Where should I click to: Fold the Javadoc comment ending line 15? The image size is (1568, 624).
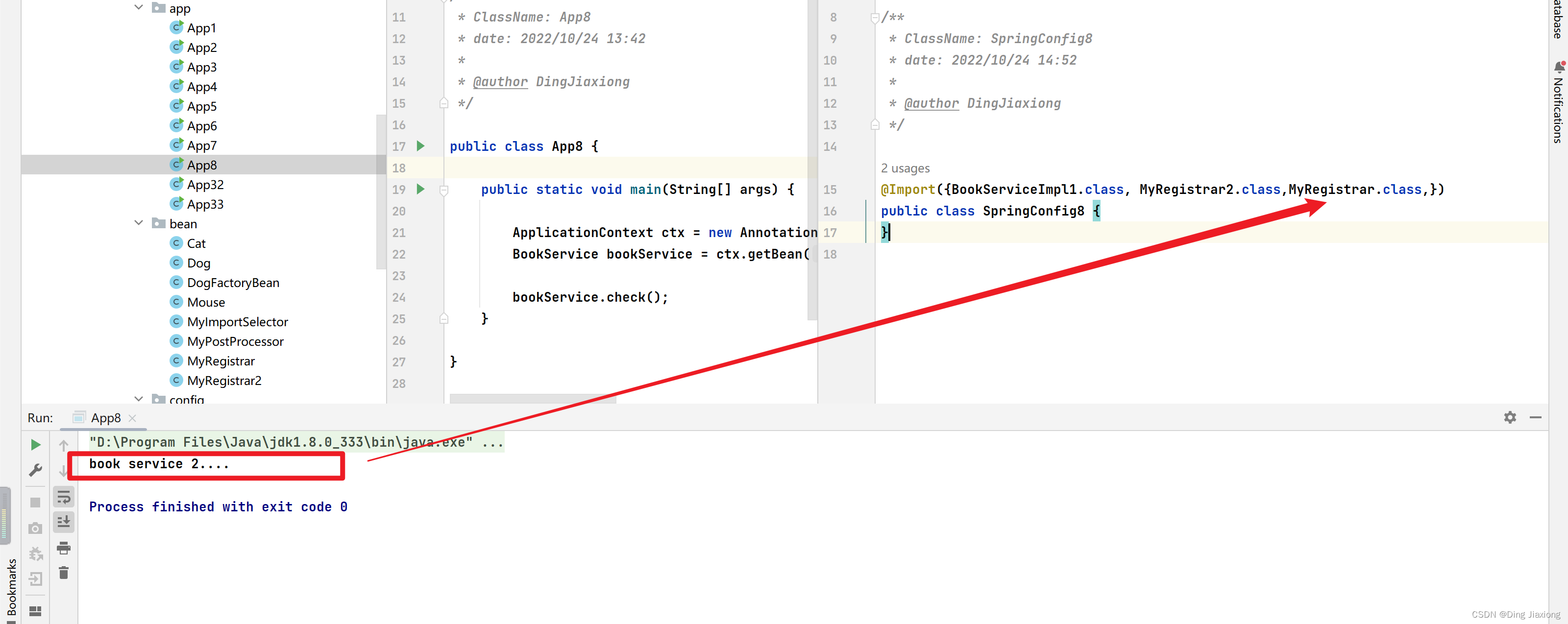coord(444,103)
